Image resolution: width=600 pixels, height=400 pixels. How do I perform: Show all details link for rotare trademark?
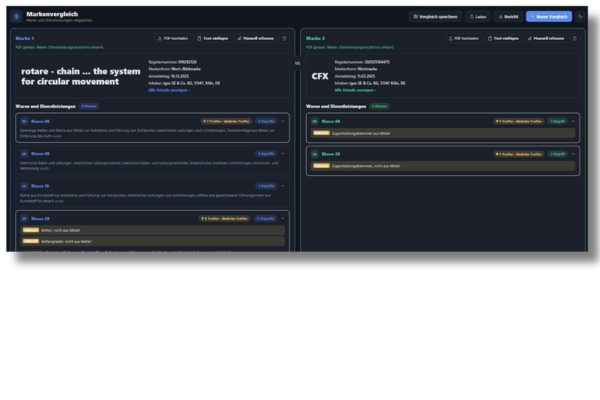[x=169, y=90]
